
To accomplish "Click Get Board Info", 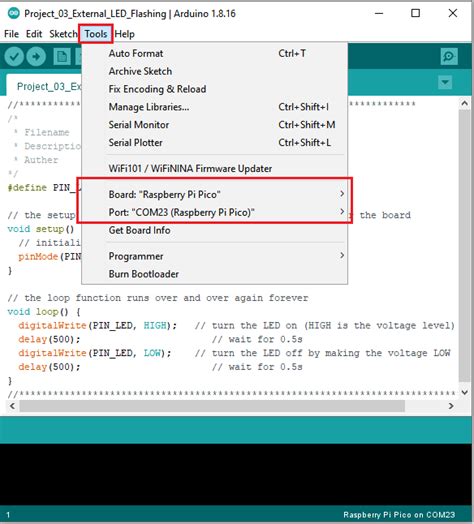I will point(215,230).
